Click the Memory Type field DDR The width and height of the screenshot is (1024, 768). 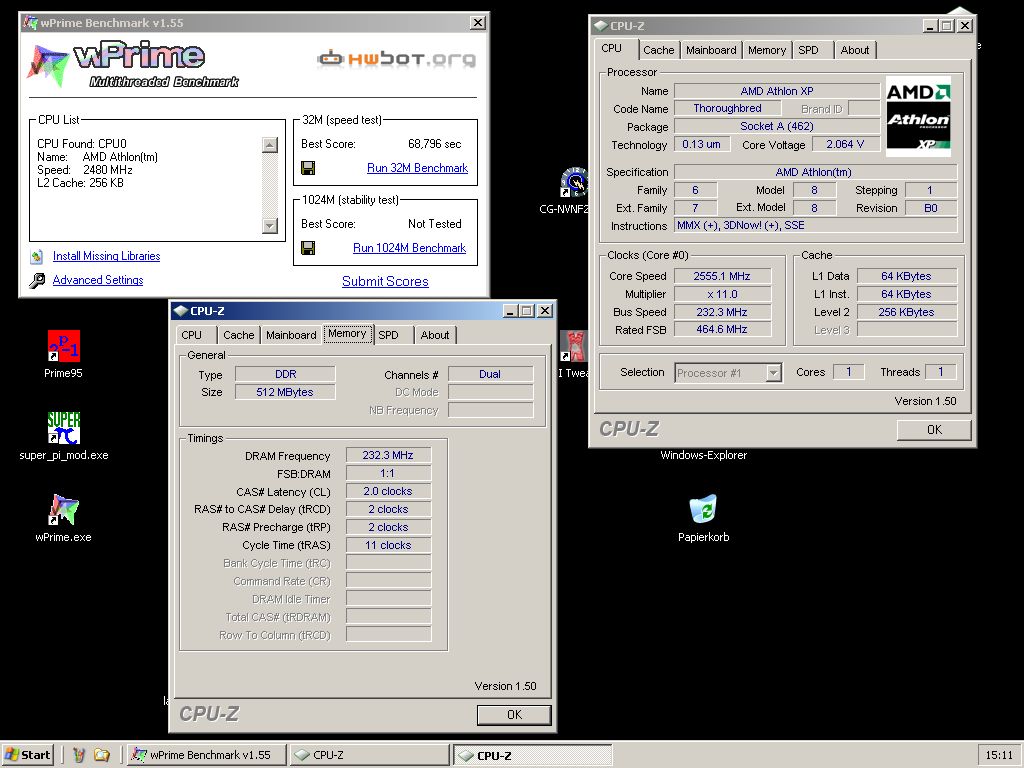point(285,374)
